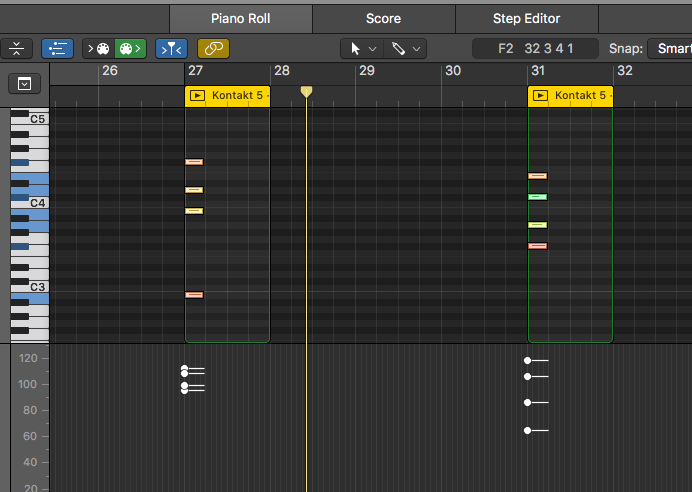Select the lowest note in bar 27

click(x=194, y=295)
